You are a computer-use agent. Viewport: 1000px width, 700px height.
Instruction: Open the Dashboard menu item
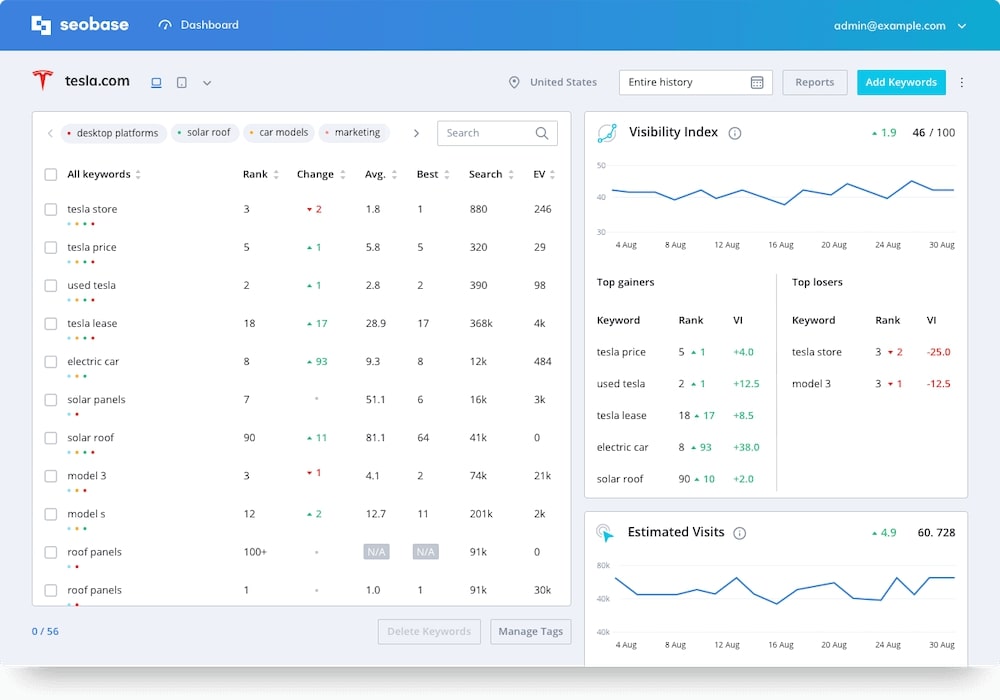pyautogui.click(x=199, y=25)
